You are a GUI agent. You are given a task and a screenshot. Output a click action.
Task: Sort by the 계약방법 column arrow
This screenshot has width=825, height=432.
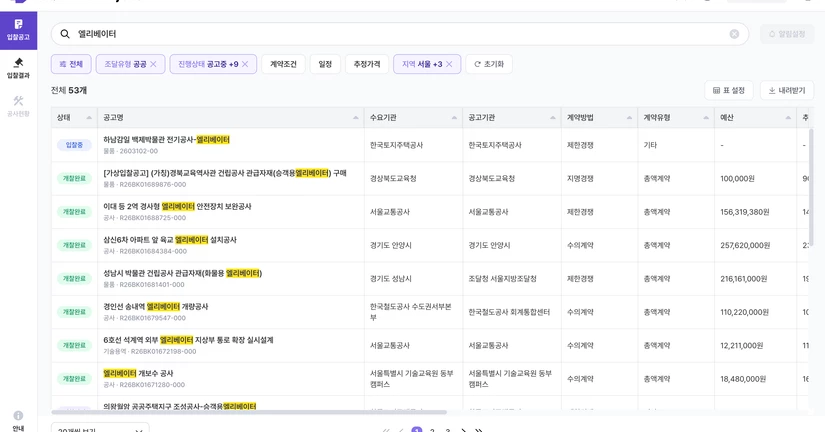click(629, 117)
